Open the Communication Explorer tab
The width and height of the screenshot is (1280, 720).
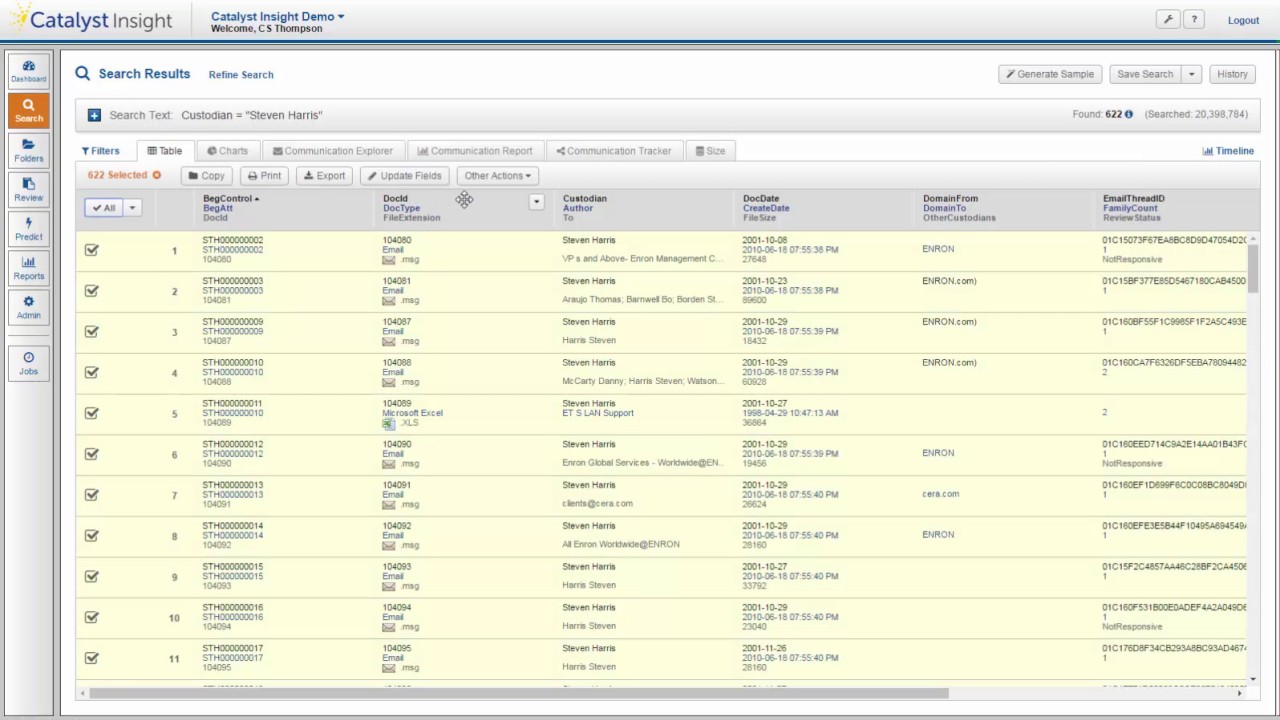tap(333, 151)
